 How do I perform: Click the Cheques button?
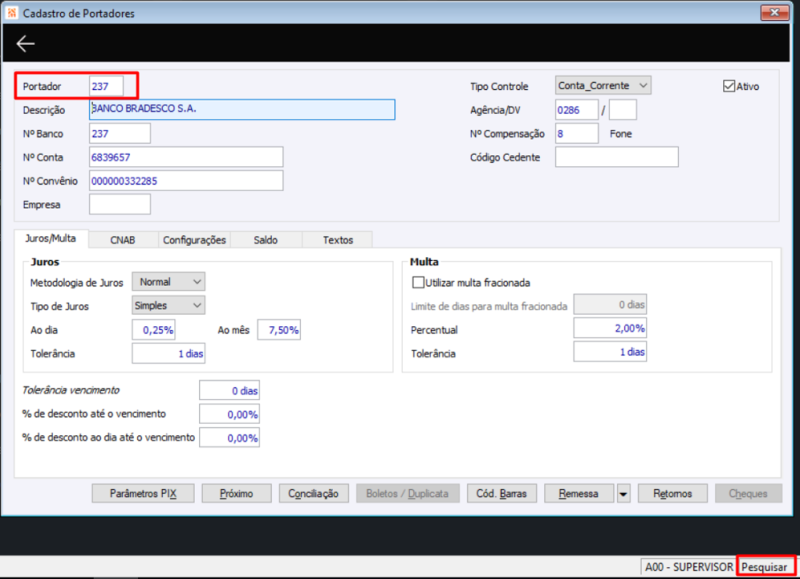point(748,493)
